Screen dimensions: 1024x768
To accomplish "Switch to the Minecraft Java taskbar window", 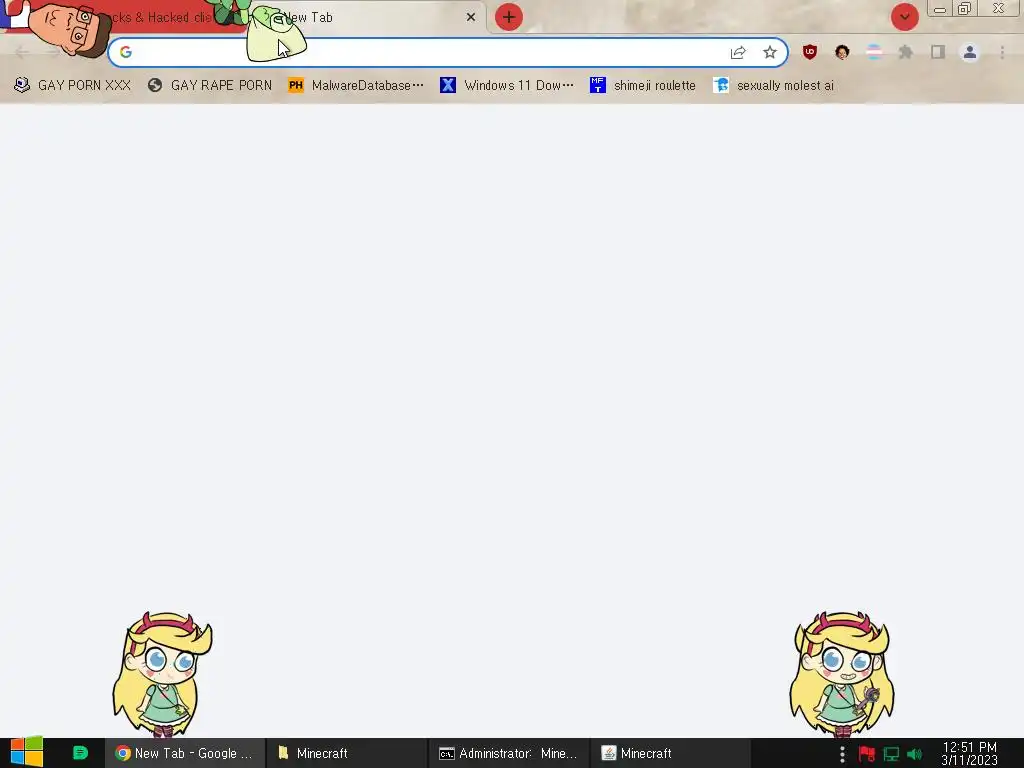I will (671, 753).
